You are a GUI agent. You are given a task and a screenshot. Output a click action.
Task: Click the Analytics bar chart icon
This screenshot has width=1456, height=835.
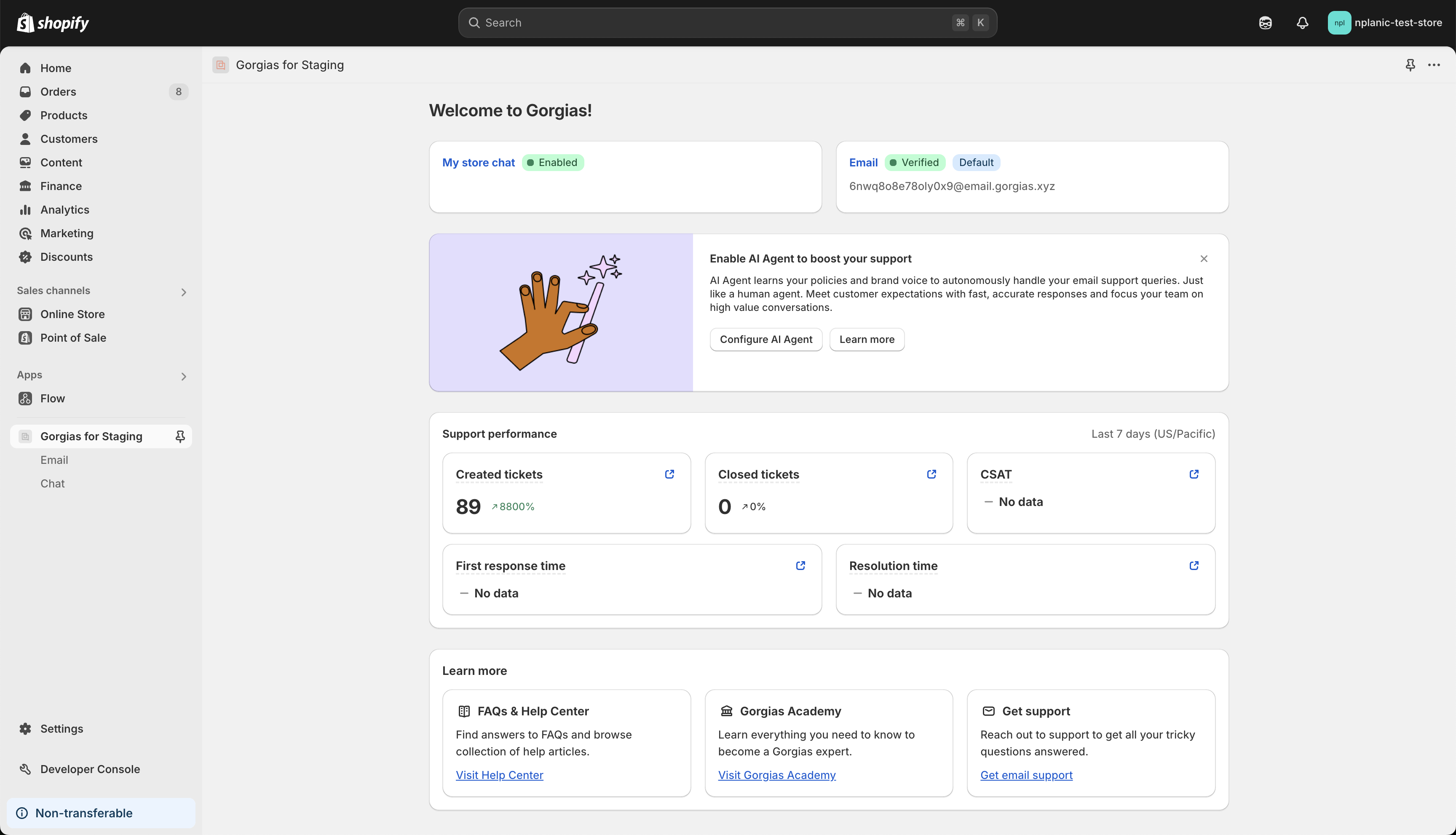(x=25, y=210)
